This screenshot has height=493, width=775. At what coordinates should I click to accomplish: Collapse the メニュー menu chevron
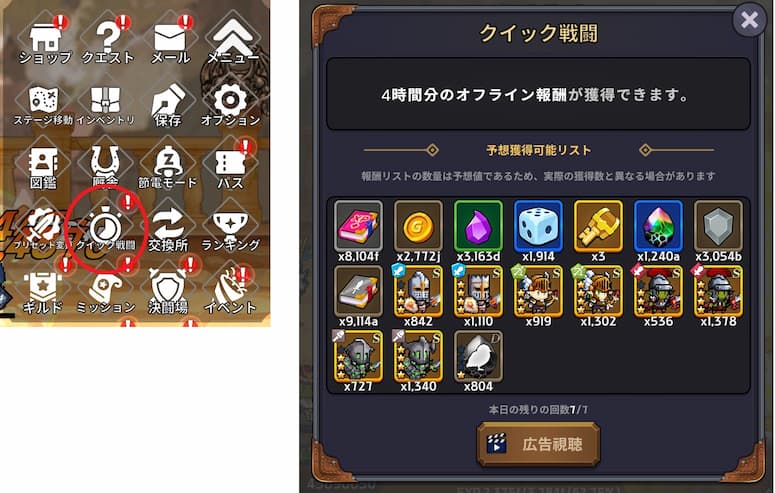(232, 43)
